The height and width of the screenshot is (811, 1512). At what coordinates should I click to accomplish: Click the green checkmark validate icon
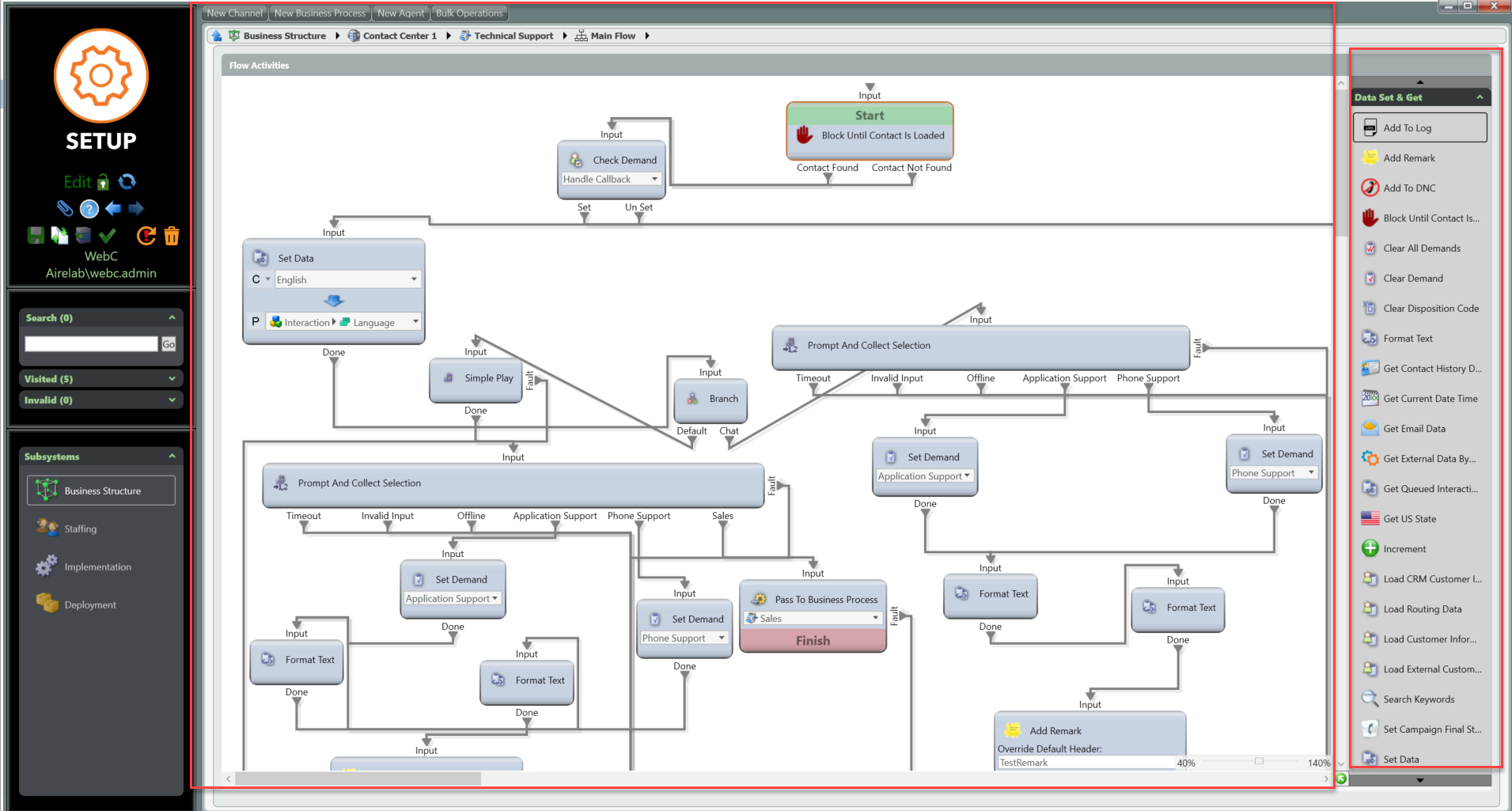pyautogui.click(x=108, y=235)
